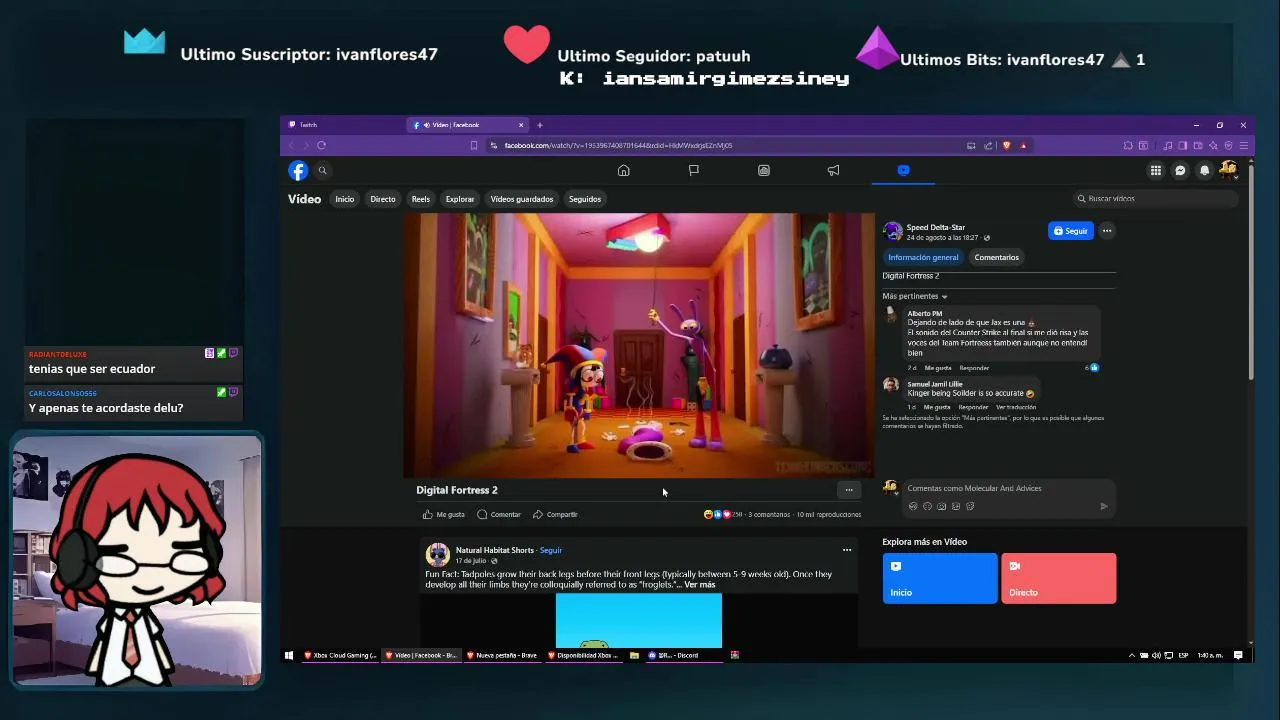Open the Xbox Cloud Gaming taskbar item
The image size is (1280, 720).
click(x=341, y=655)
